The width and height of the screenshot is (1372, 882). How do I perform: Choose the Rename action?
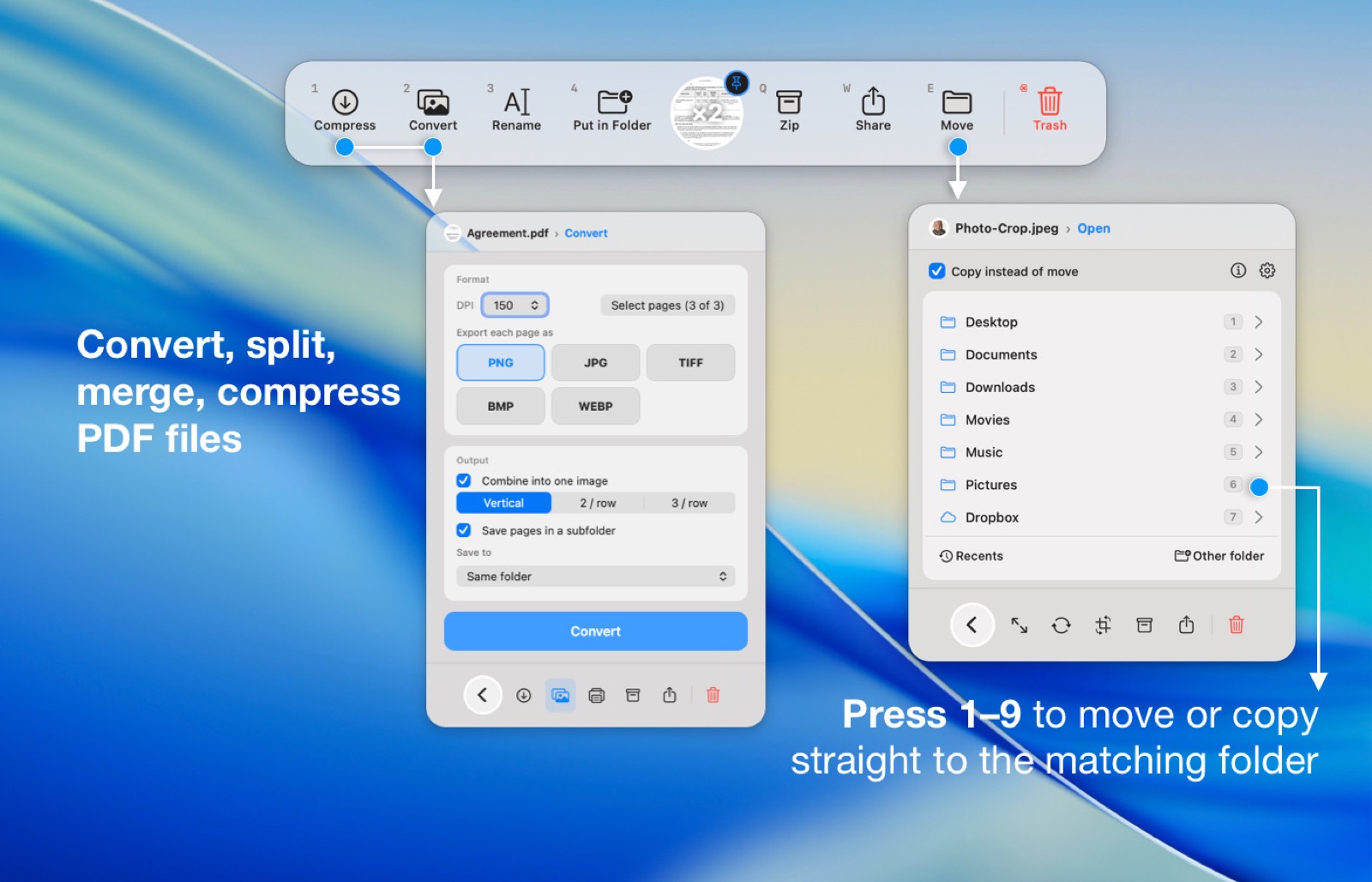pos(516,111)
